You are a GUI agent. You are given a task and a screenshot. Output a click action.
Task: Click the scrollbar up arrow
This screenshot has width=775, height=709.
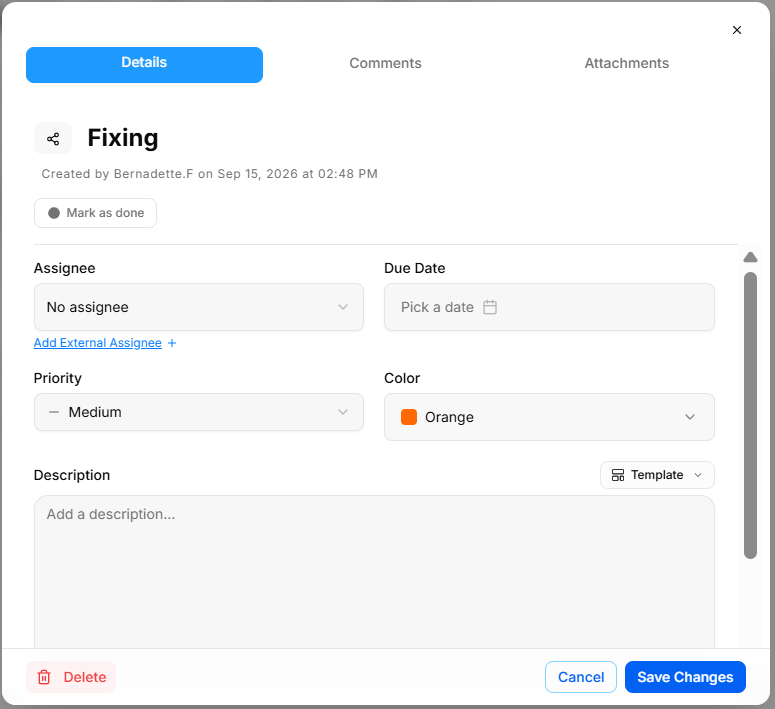(750, 257)
